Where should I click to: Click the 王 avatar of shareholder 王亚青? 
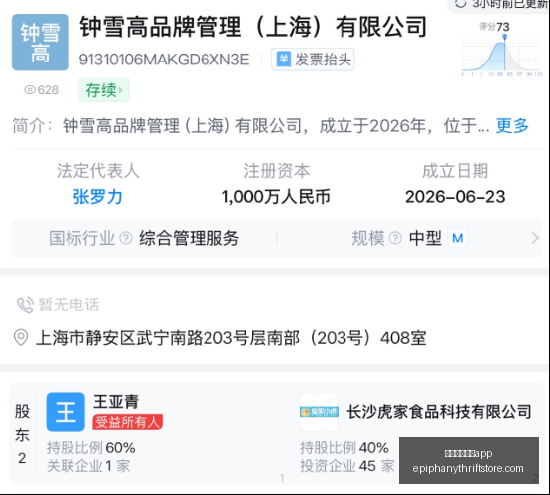tap(66, 412)
